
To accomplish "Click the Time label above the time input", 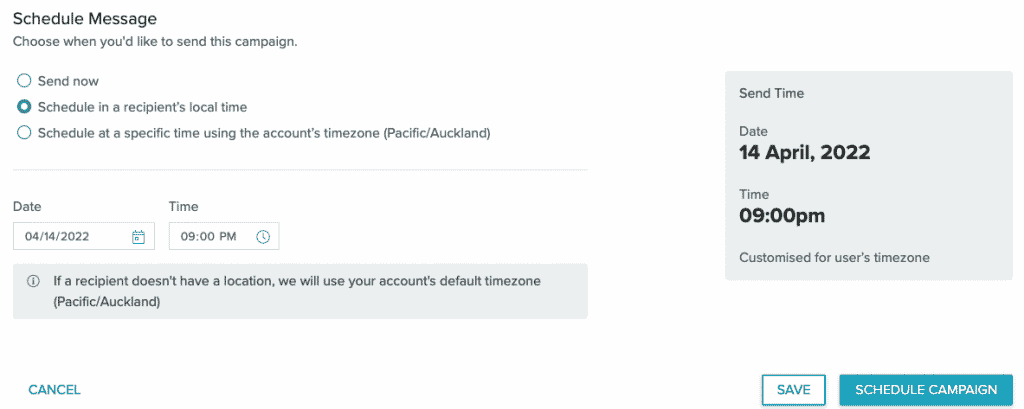I will click(184, 207).
